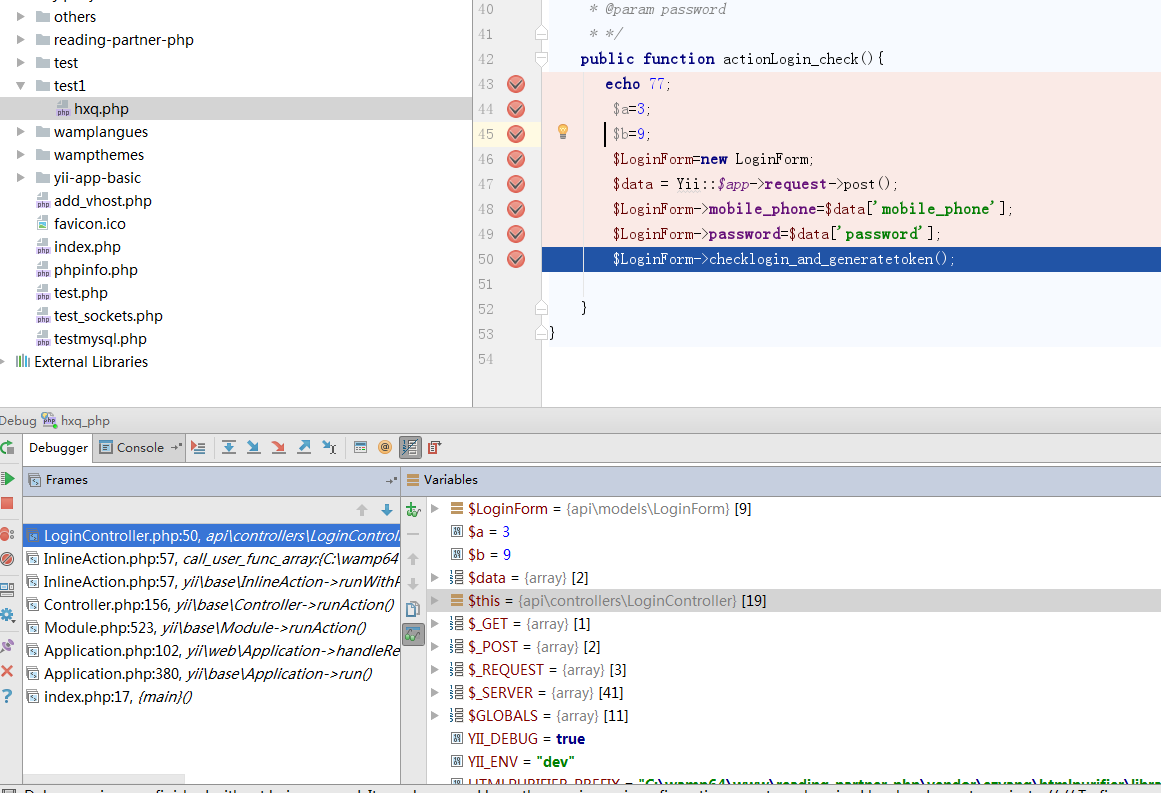Stop the debug session with red square
Screen dimensions: 1161x793
7,504
